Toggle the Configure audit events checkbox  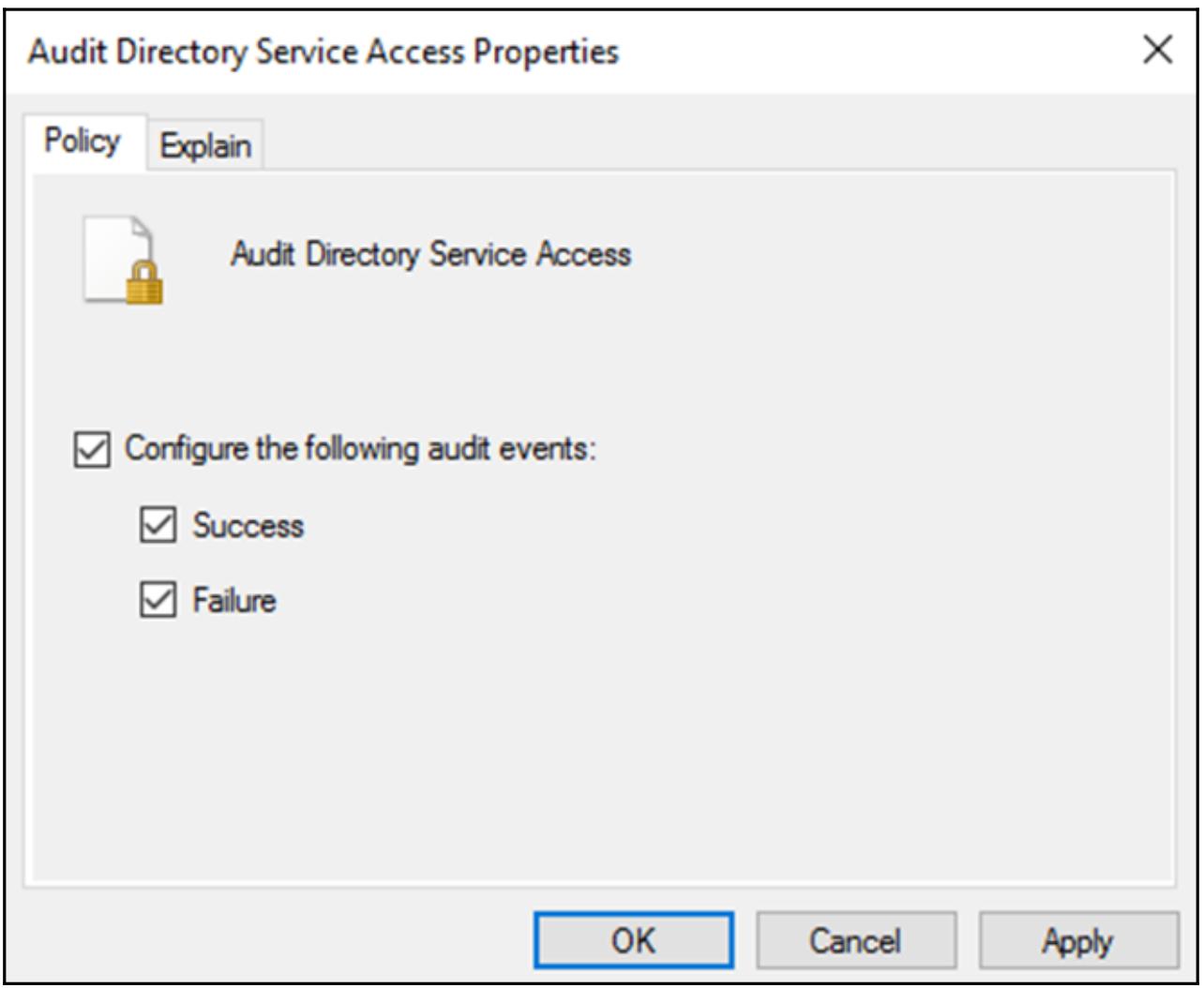point(91,449)
